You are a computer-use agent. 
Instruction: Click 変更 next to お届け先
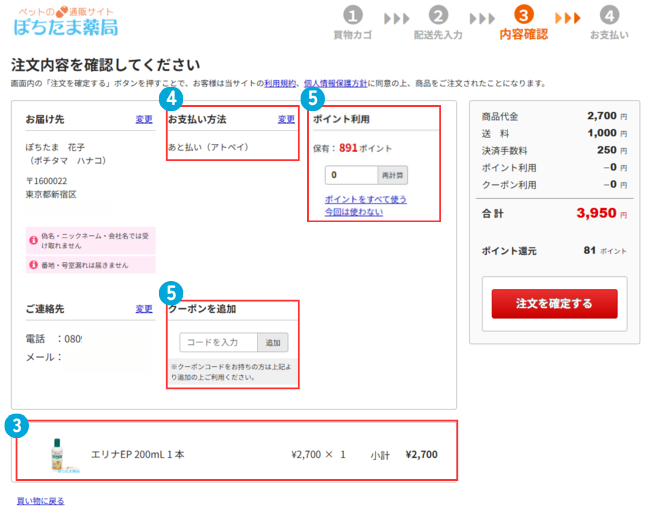click(x=144, y=120)
